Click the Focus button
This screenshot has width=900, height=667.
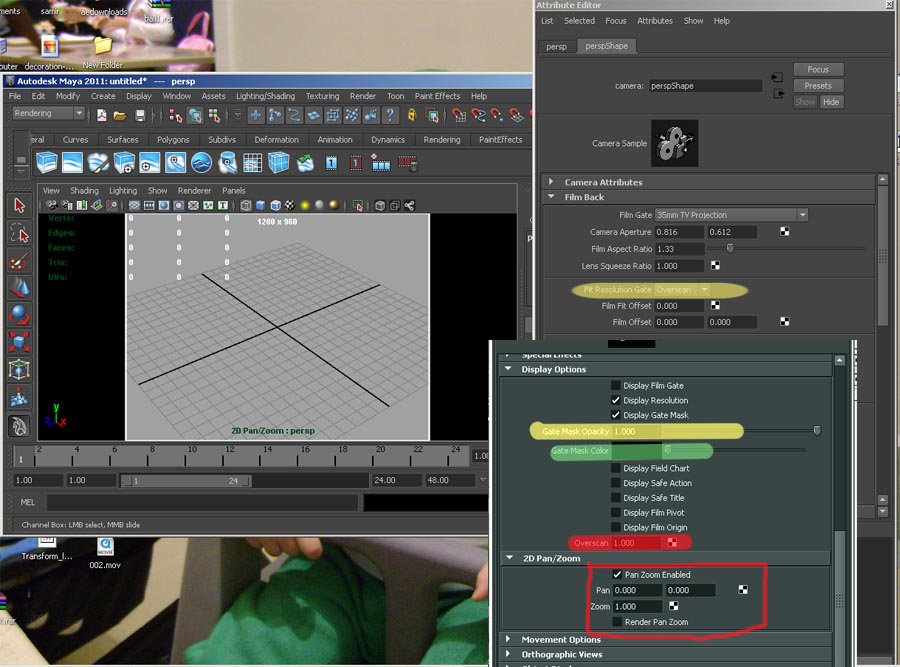[x=818, y=69]
